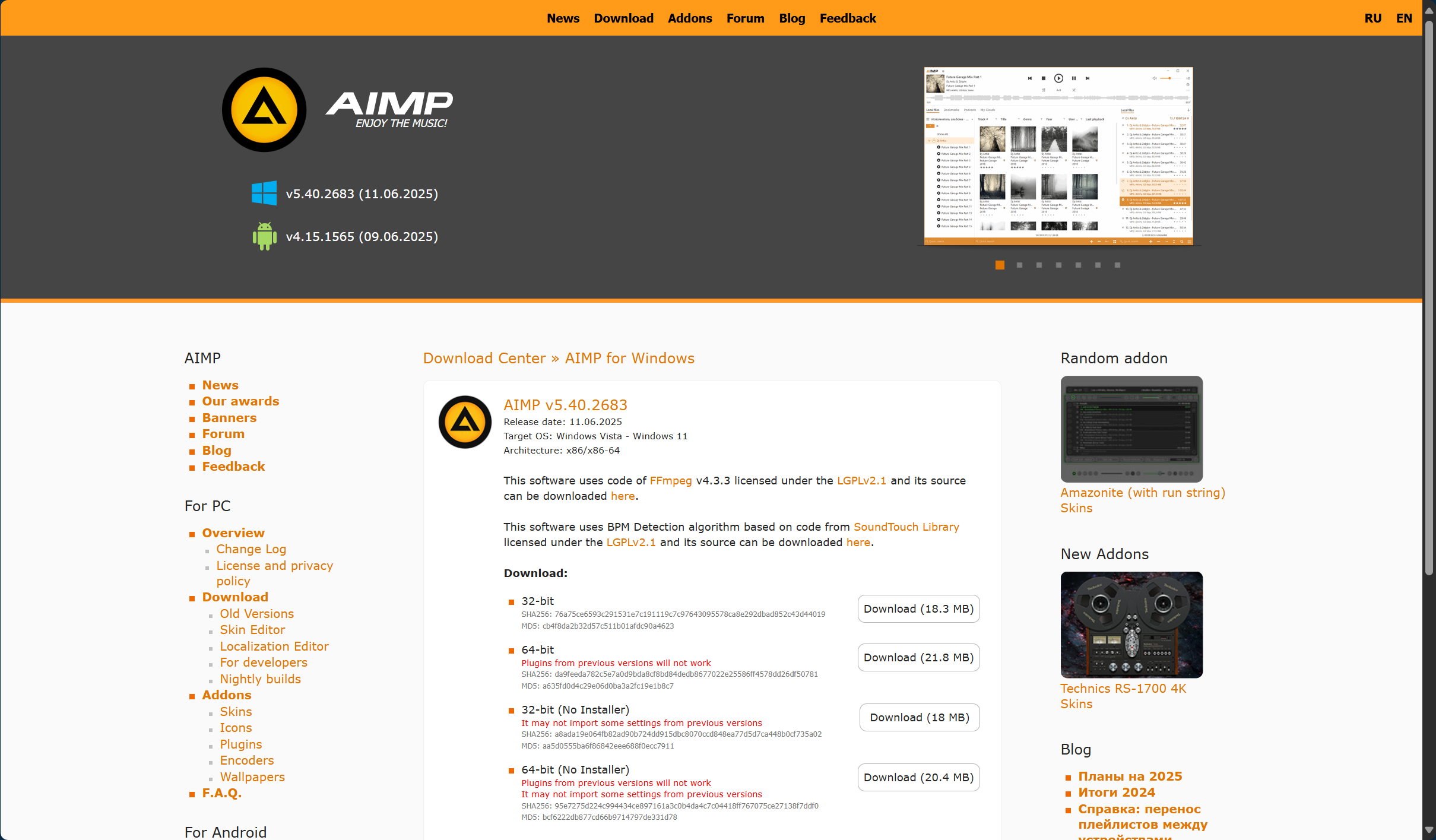
Task: Open the Amazonite skin thumbnail
Action: click(1131, 429)
